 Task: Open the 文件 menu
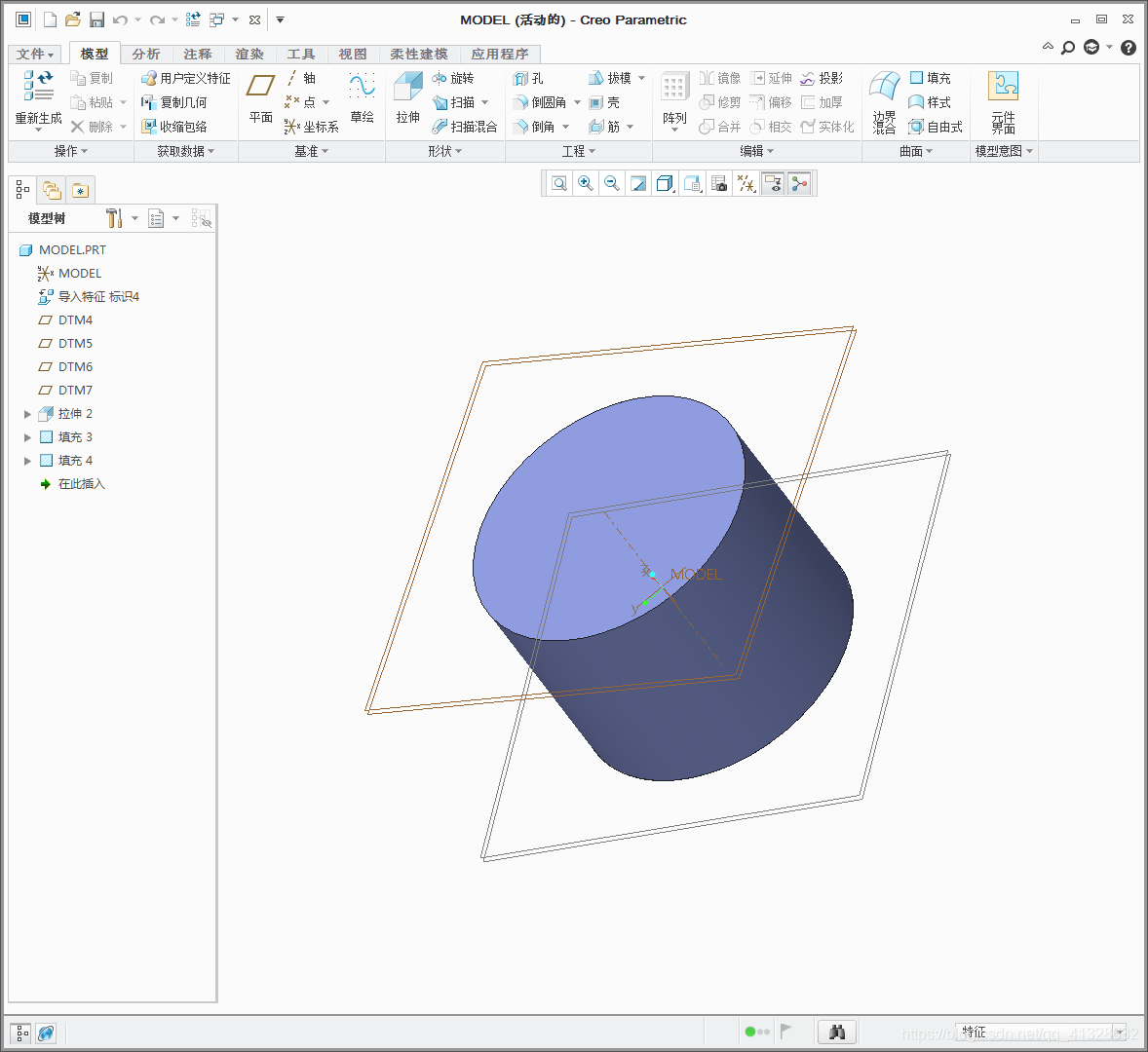tap(34, 55)
